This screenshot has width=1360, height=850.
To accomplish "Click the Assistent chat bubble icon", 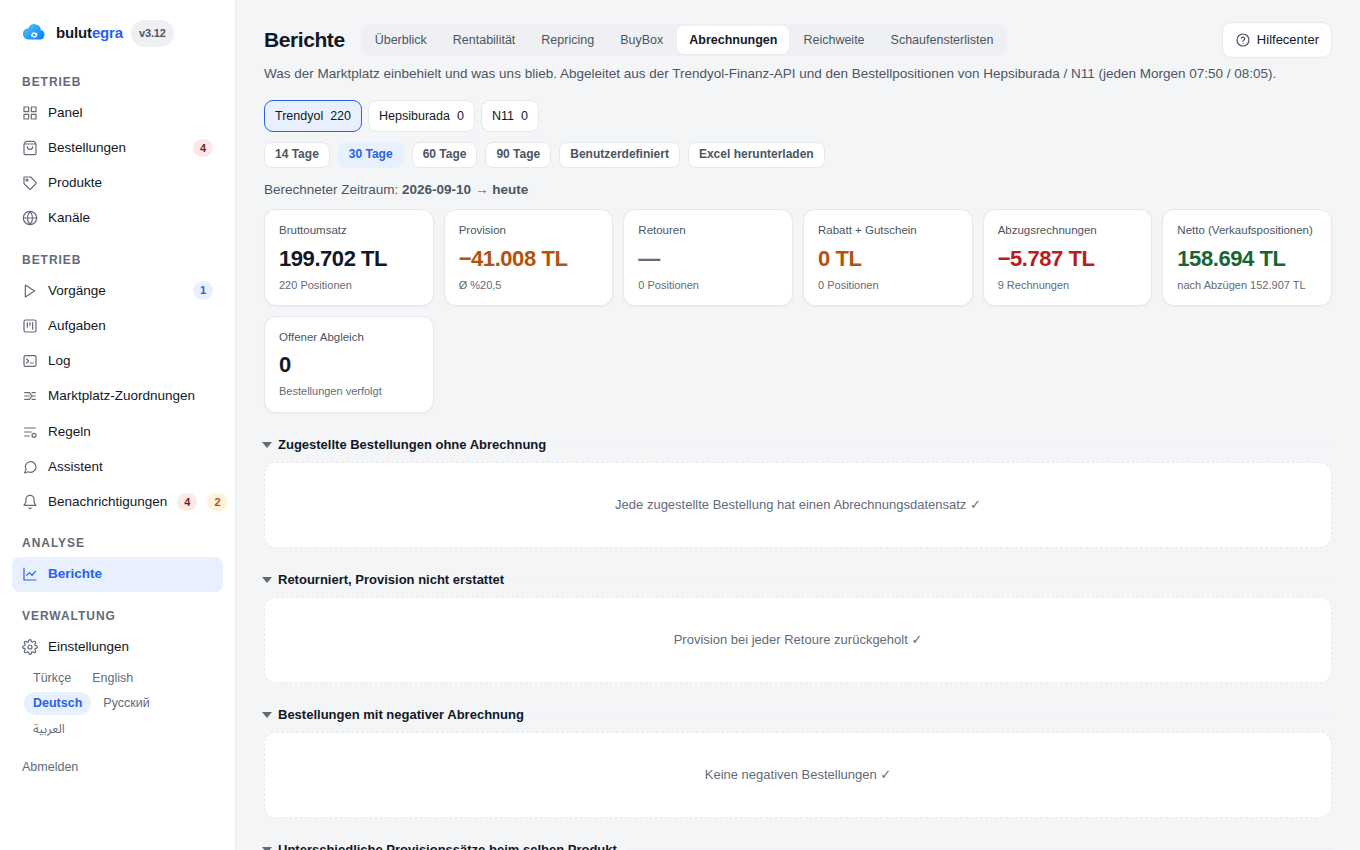I will [30, 467].
